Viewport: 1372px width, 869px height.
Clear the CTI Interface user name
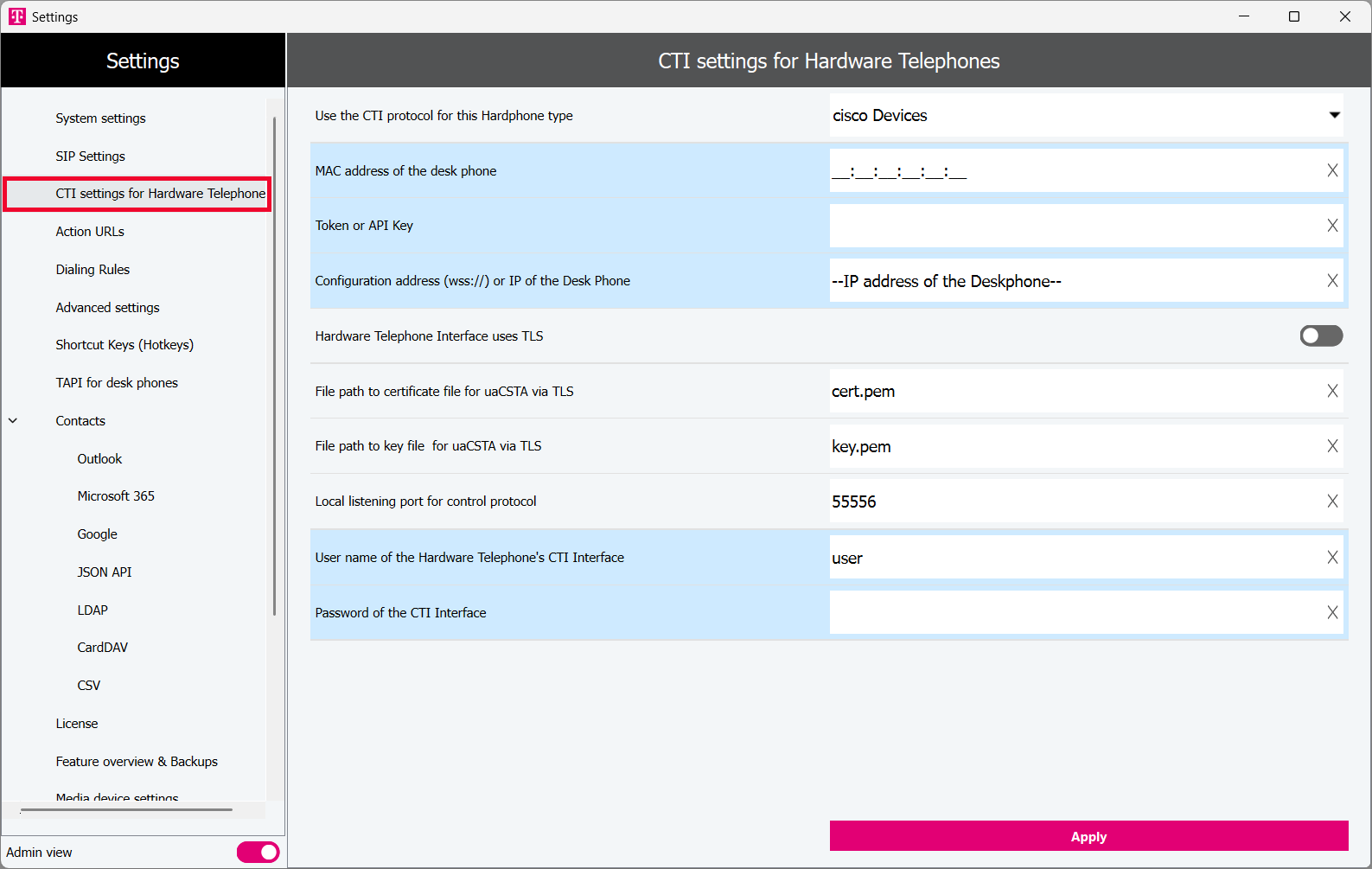[x=1332, y=558]
